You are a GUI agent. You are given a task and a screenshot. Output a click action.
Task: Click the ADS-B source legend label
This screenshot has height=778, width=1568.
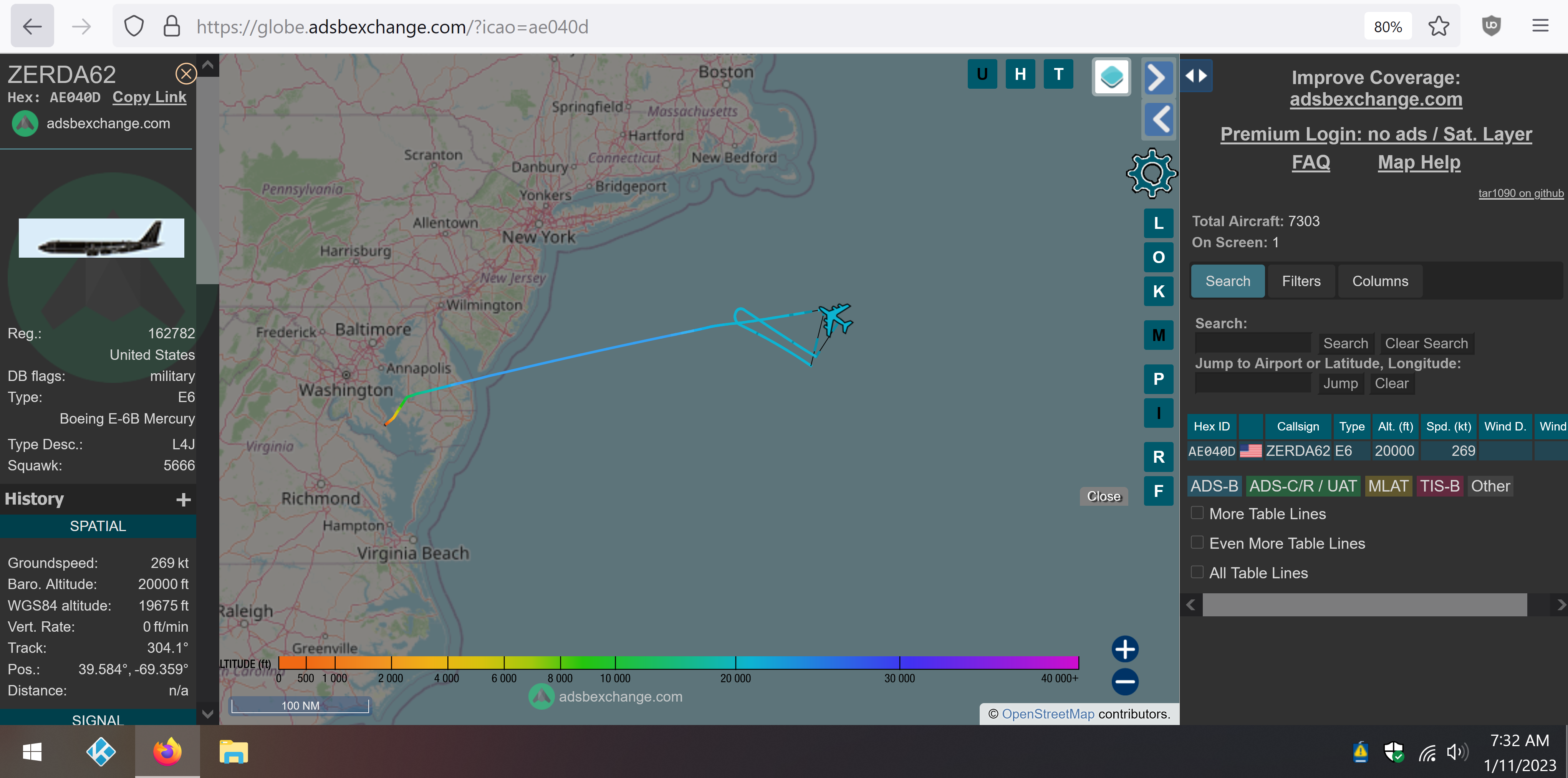click(1214, 486)
